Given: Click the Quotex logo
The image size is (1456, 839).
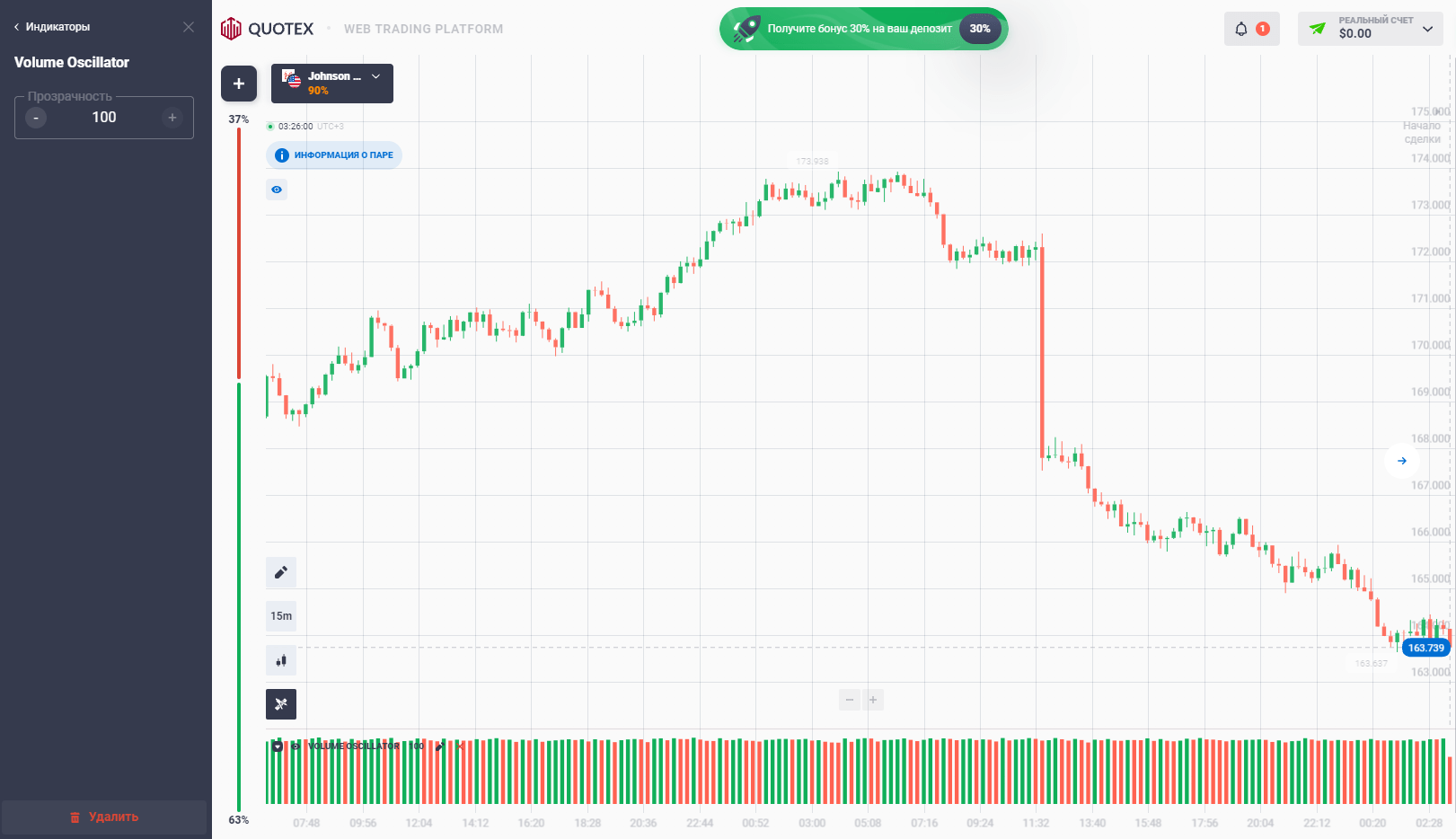Looking at the screenshot, I should point(268,29).
